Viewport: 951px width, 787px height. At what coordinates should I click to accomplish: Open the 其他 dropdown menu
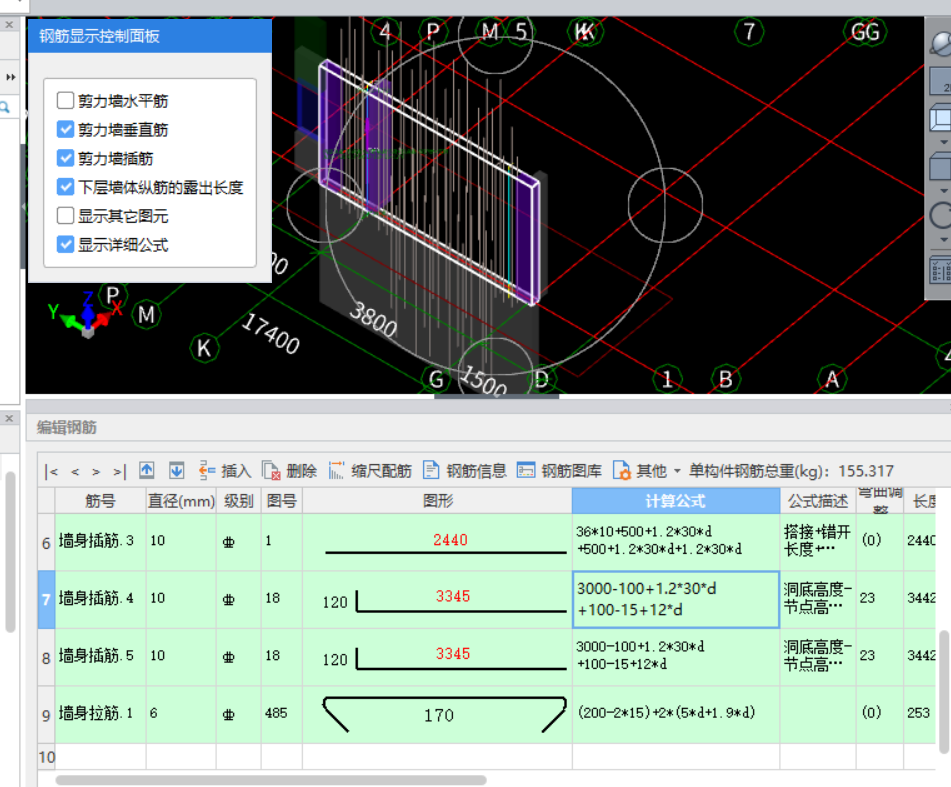pyautogui.click(x=647, y=471)
